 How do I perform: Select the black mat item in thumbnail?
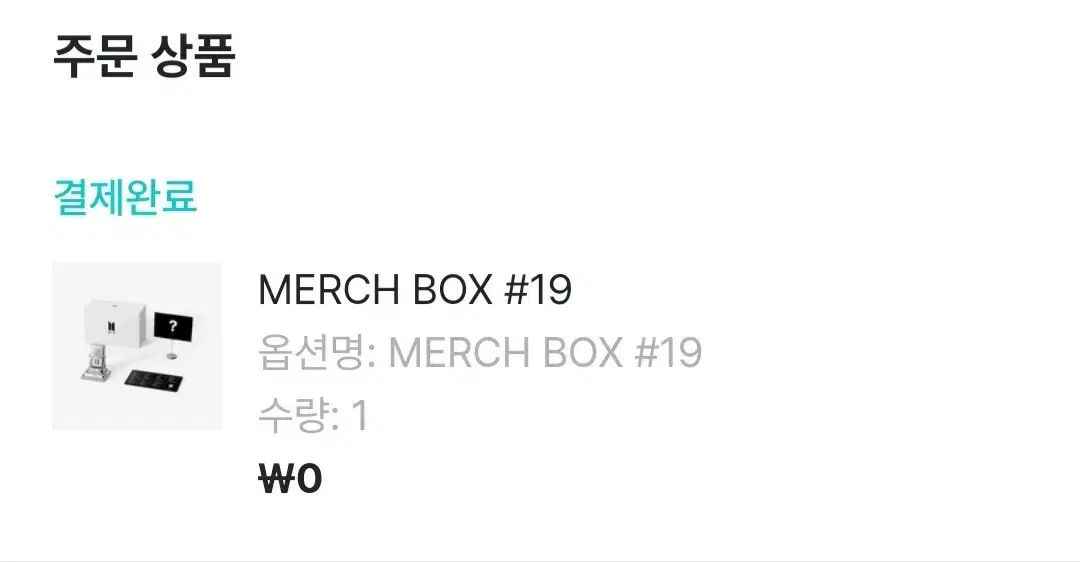tap(154, 379)
